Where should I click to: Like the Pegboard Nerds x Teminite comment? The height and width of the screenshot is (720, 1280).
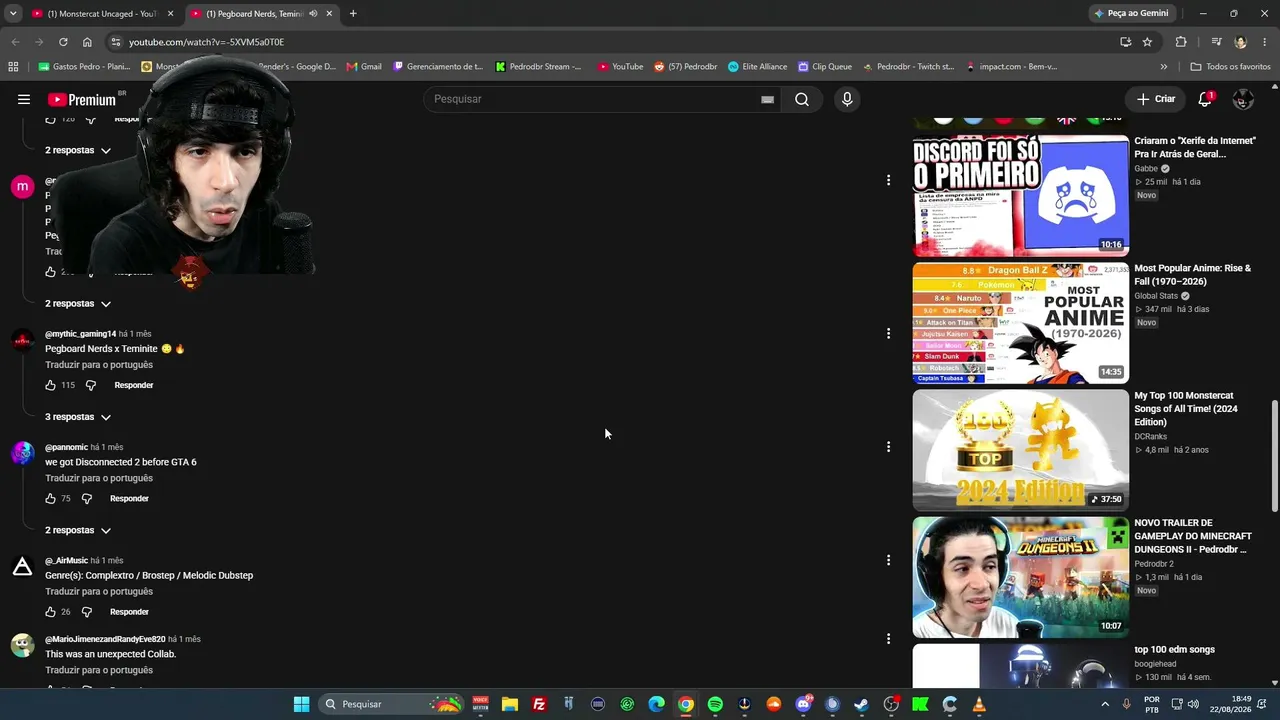[x=51, y=385]
